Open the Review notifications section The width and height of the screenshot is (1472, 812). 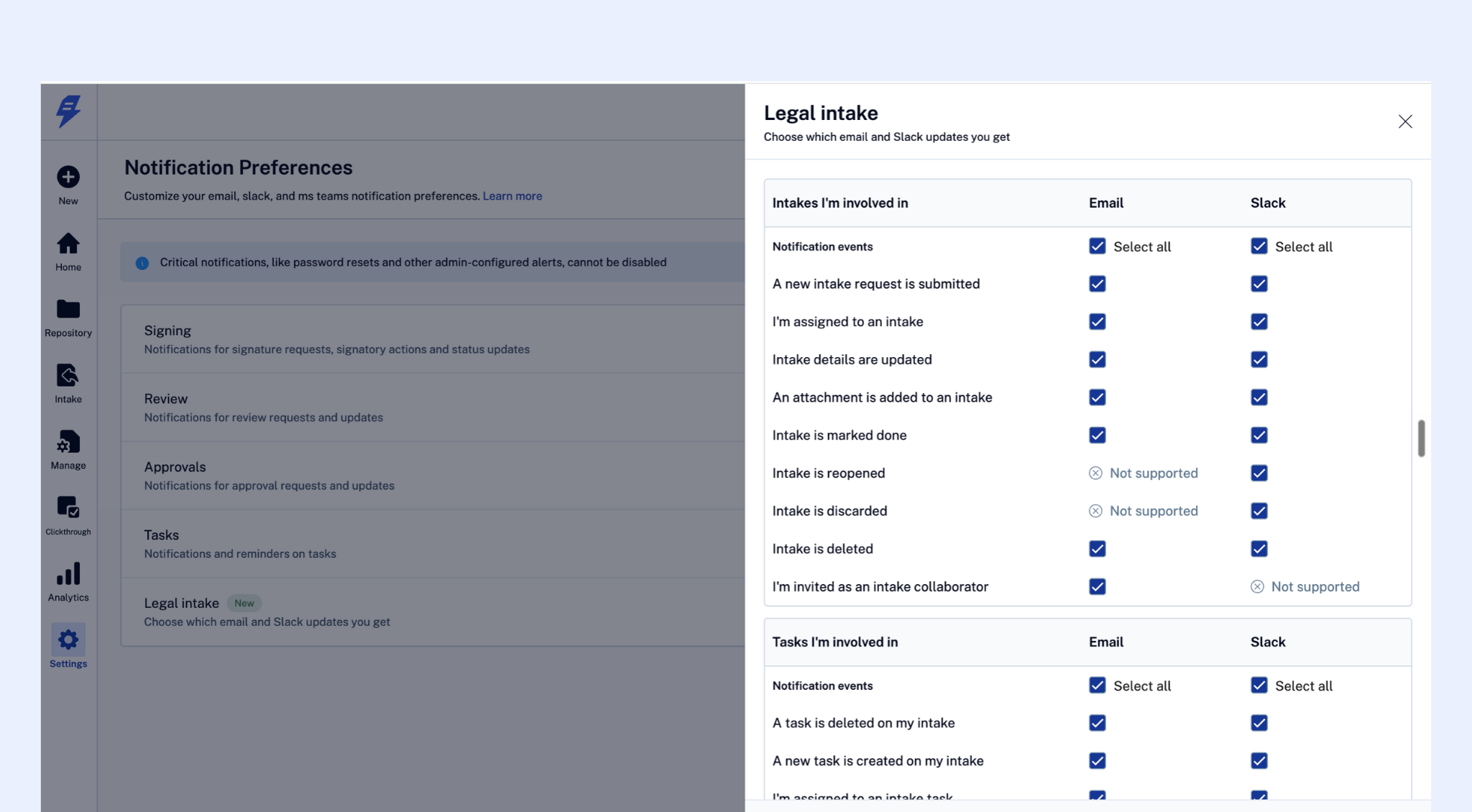(433, 407)
